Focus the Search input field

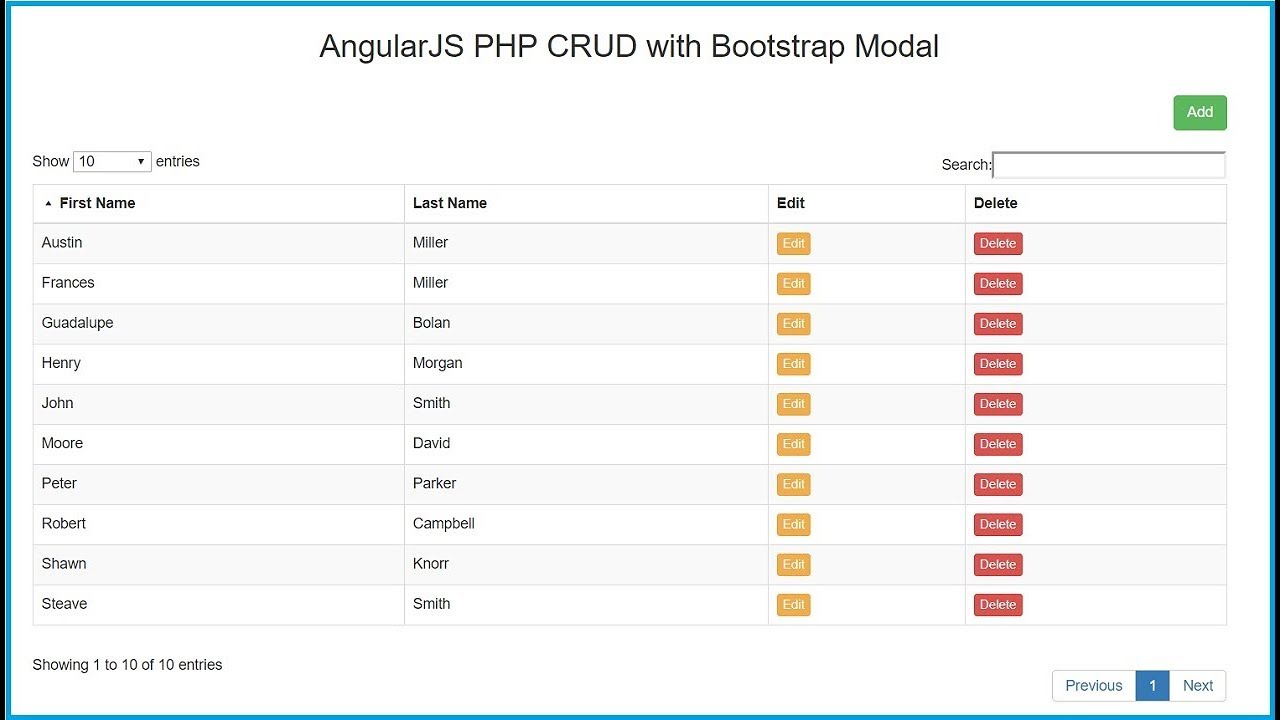pos(1109,165)
